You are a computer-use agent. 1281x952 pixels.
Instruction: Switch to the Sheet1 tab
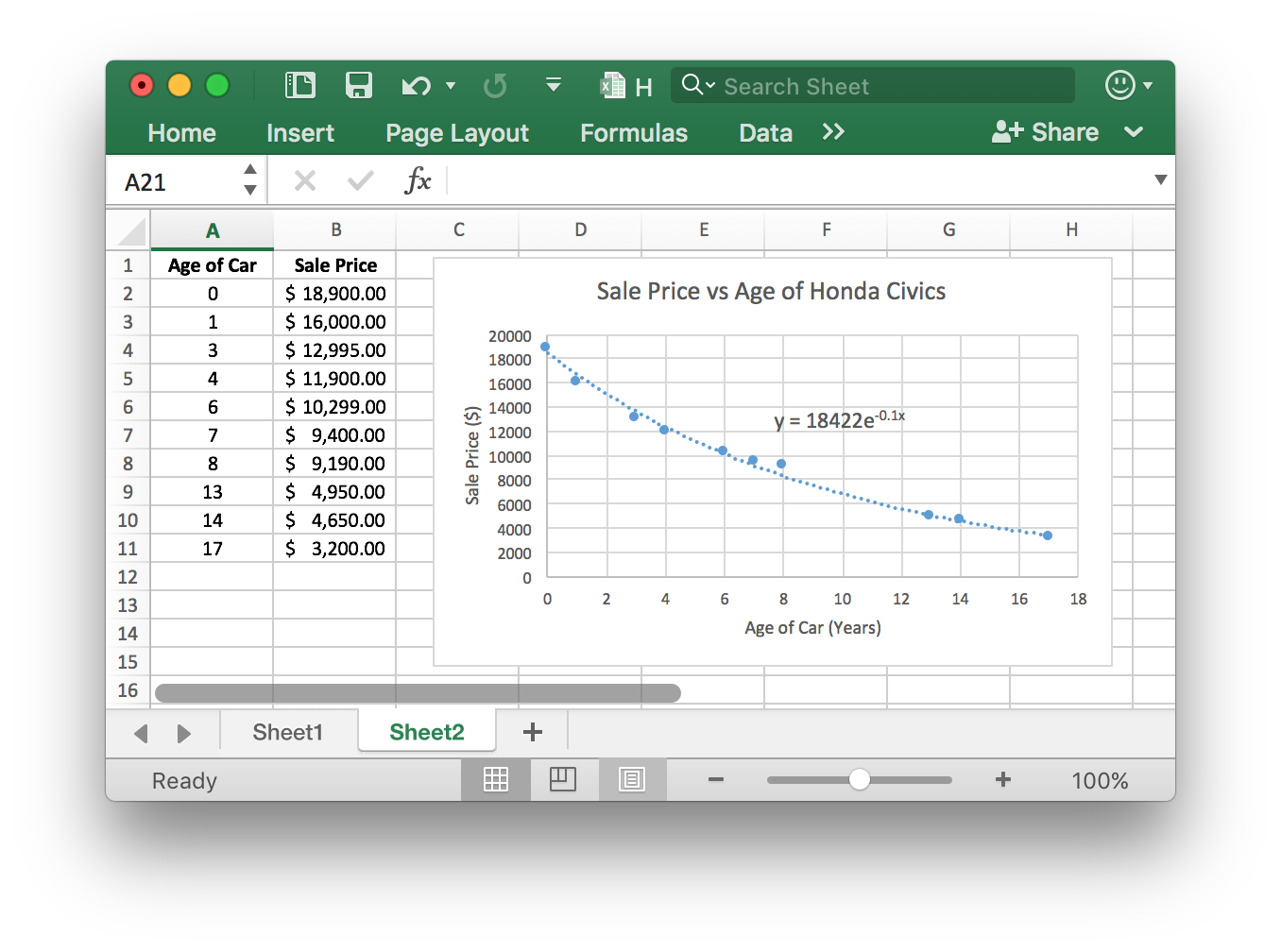click(x=288, y=732)
